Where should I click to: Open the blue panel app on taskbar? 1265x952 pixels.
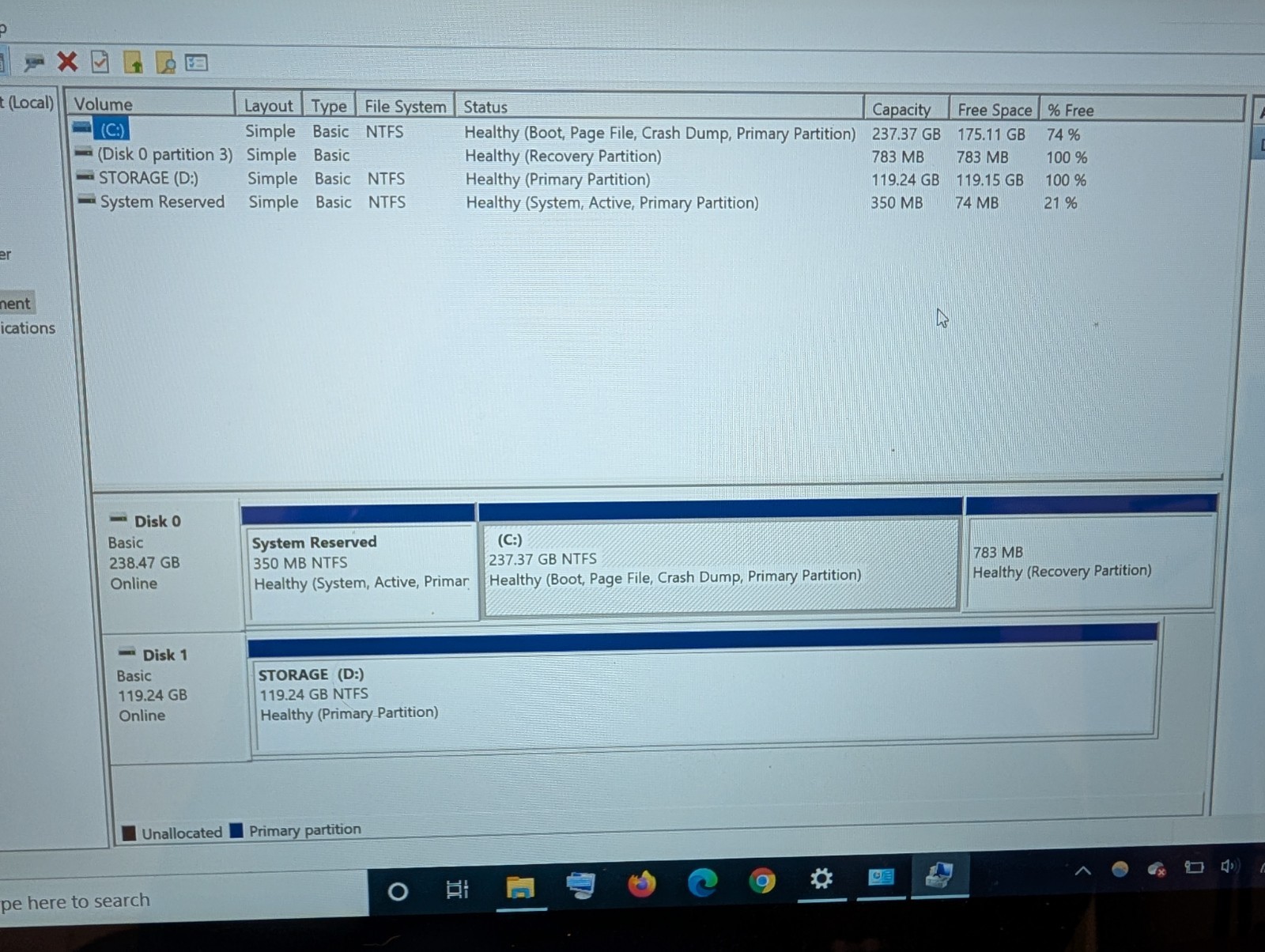pyautogui.click(x=881, y=876)
